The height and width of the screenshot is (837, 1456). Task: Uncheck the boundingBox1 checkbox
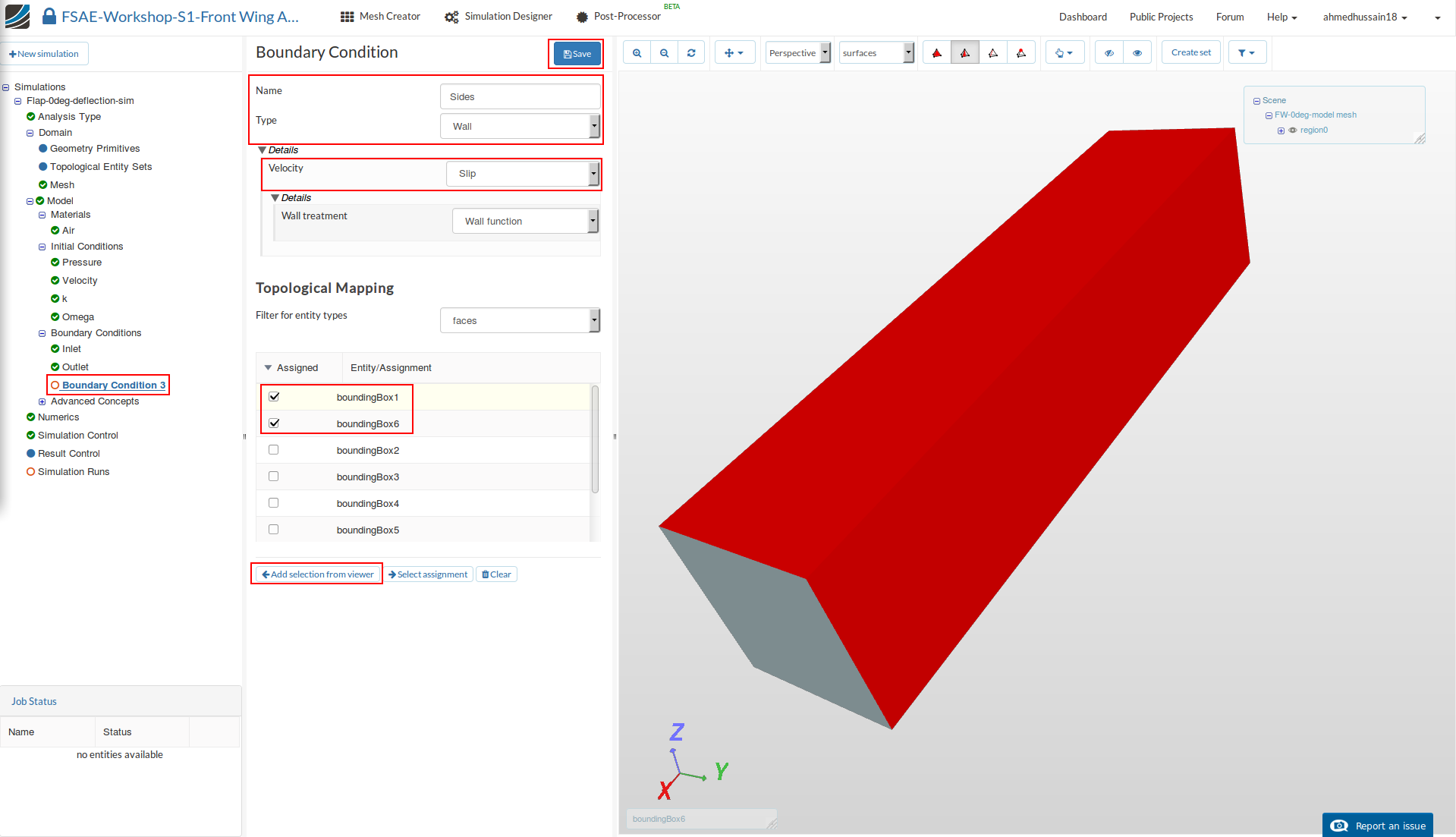point(274,397)
